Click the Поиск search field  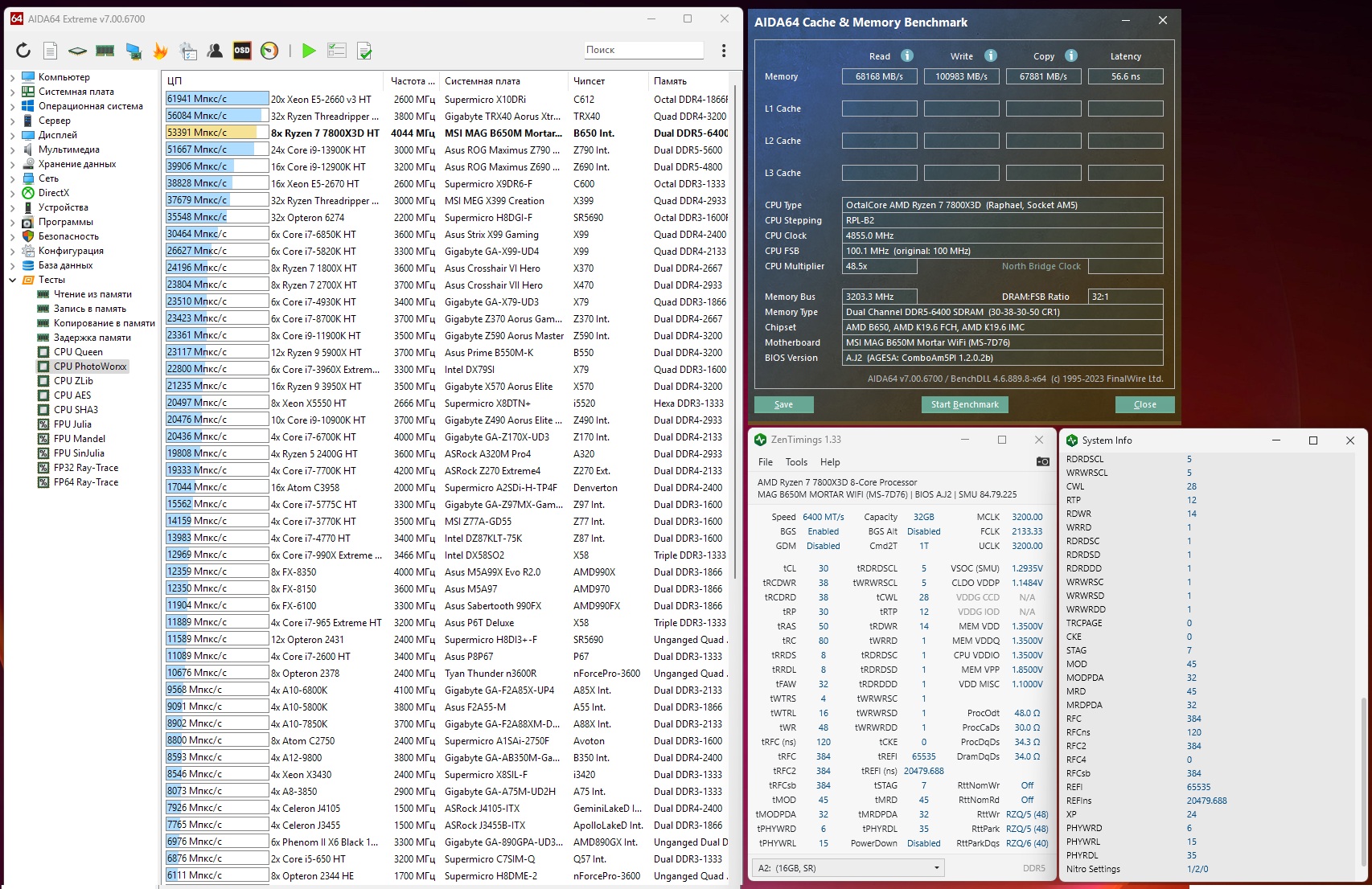(643, 50)
